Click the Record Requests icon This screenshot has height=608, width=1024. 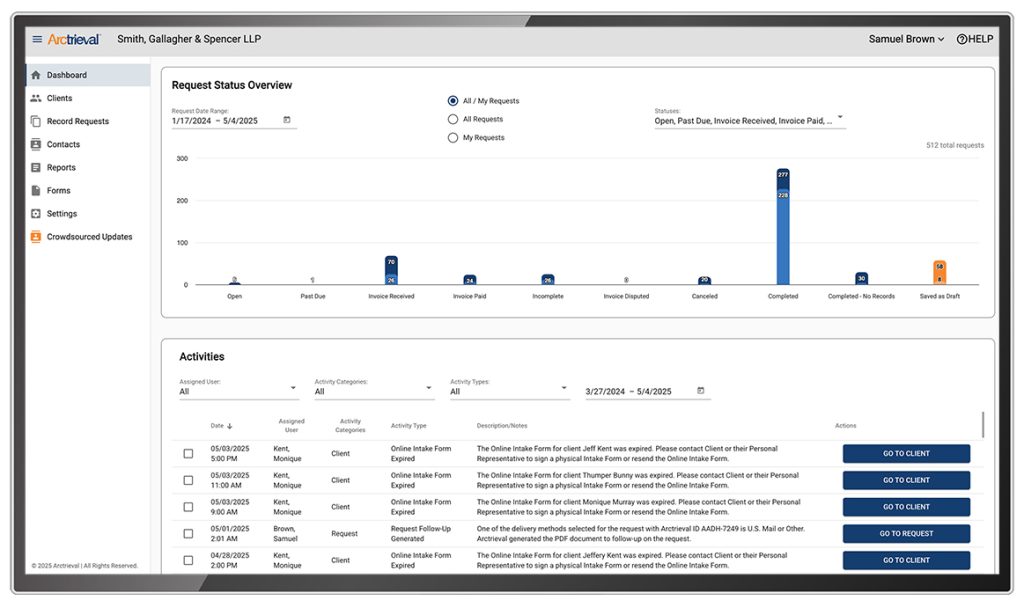pos(36,121)
